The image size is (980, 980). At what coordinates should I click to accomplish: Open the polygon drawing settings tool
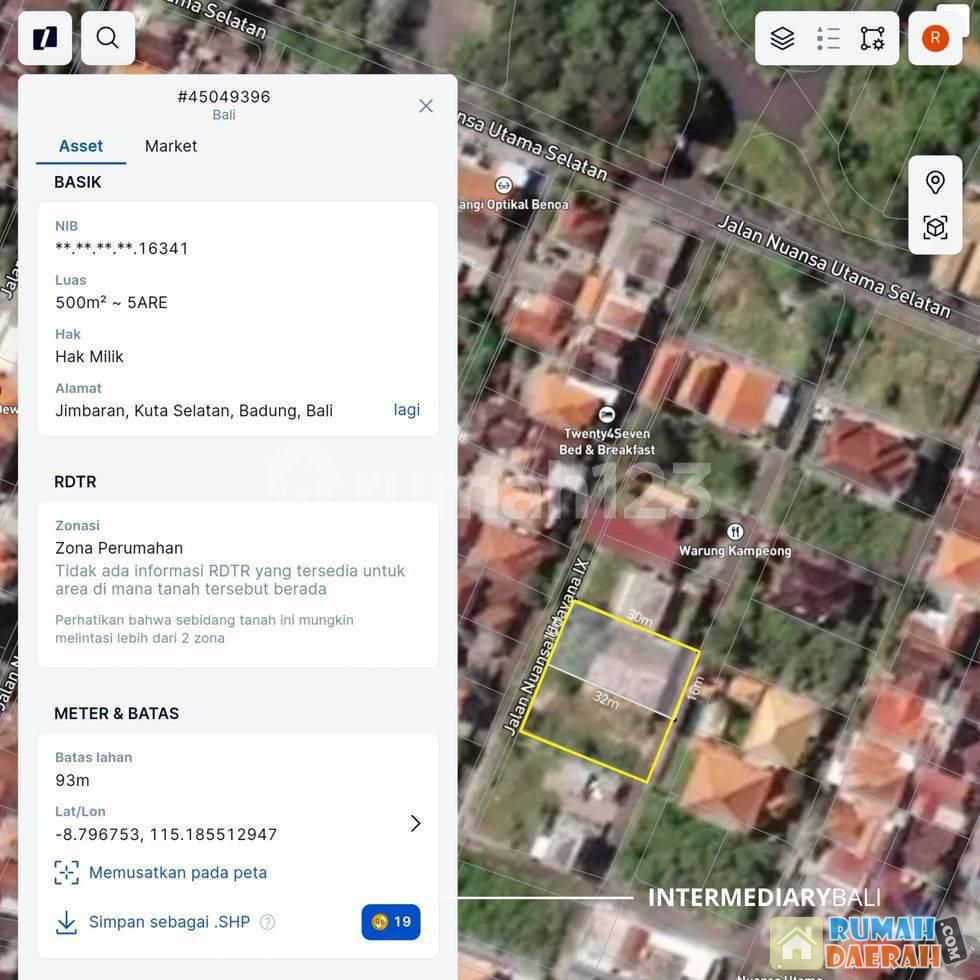click(x=872, y=38)
